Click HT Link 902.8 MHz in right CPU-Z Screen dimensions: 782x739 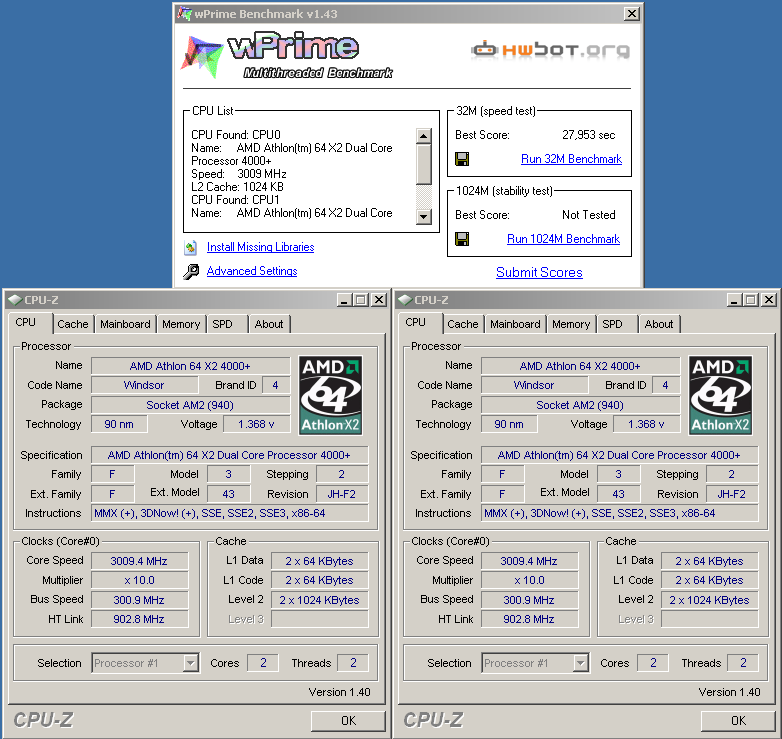click(530, 619)
